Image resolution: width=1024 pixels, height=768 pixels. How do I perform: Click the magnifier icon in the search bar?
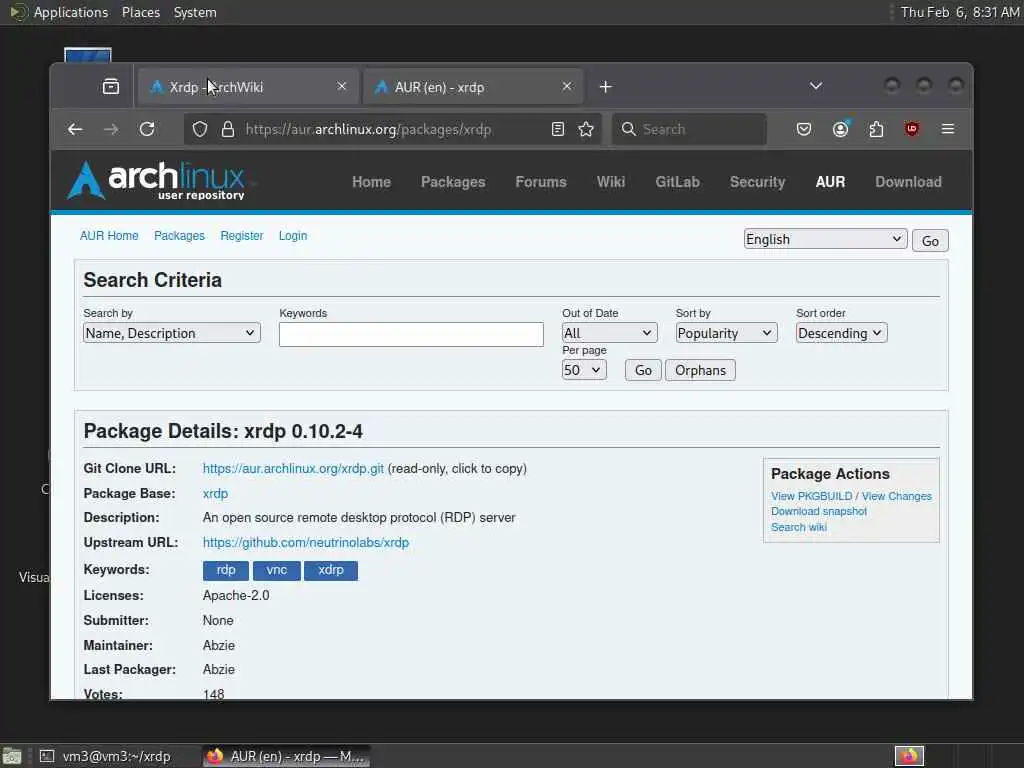point(628,129)
